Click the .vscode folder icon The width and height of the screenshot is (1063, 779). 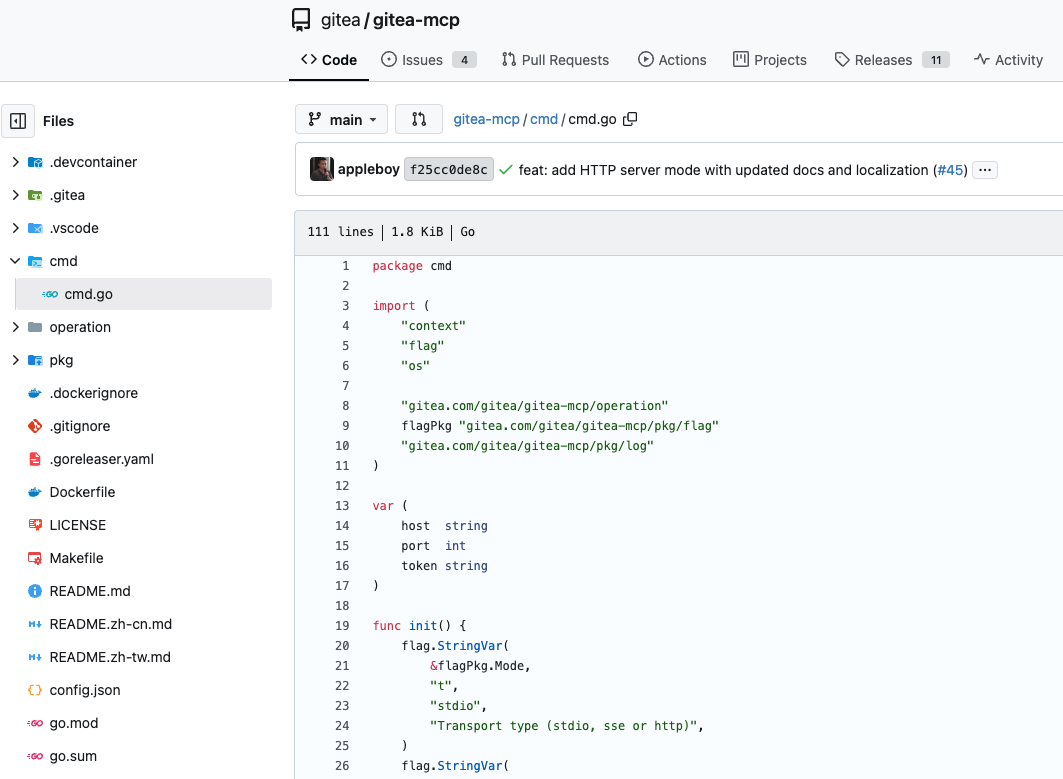pos(35,228)
